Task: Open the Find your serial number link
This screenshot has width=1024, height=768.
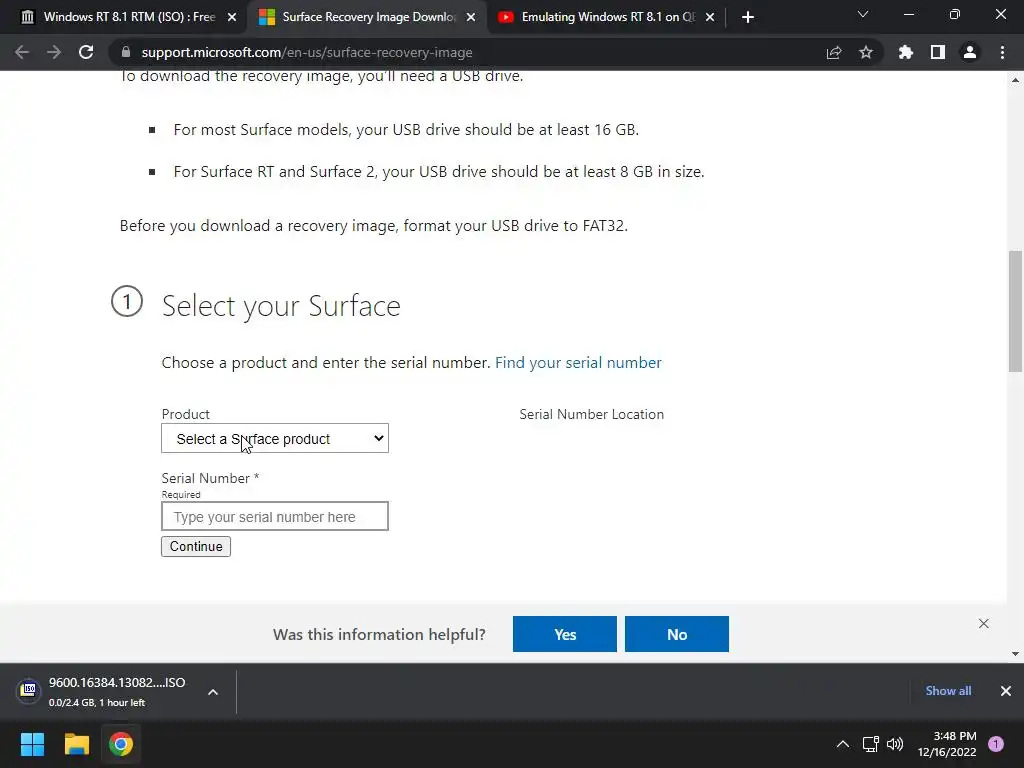Action: 578,362
